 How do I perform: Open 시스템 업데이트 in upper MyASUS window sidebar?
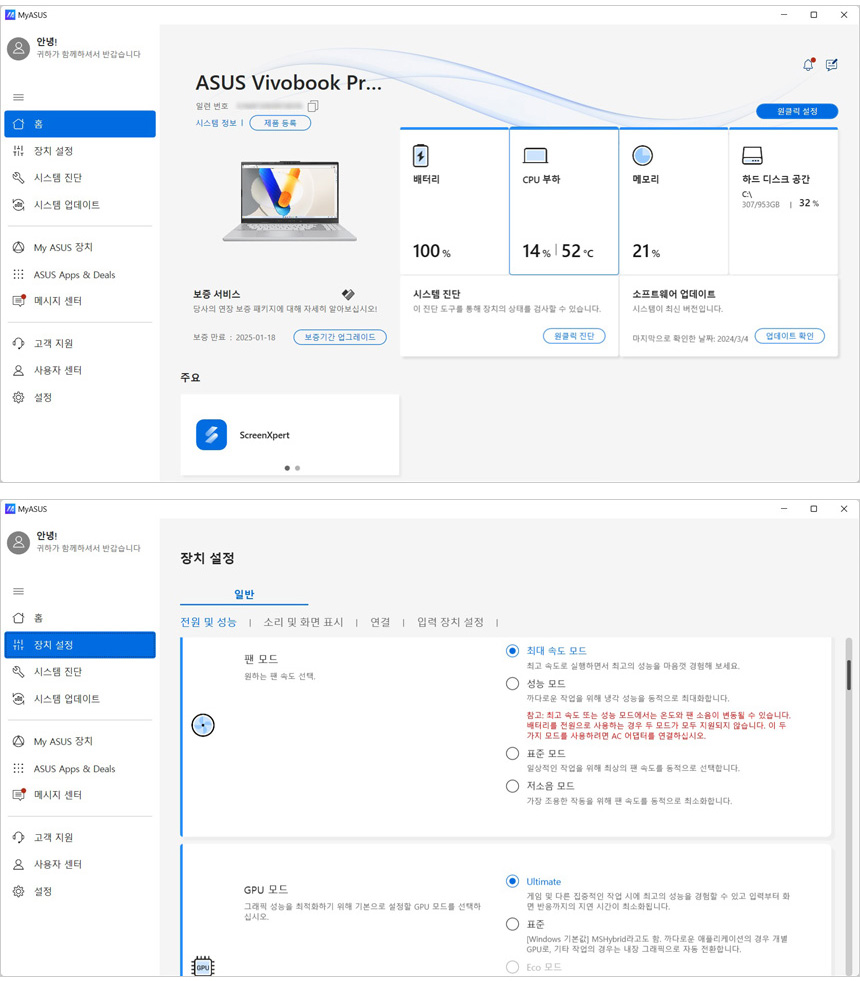point(80,205)
